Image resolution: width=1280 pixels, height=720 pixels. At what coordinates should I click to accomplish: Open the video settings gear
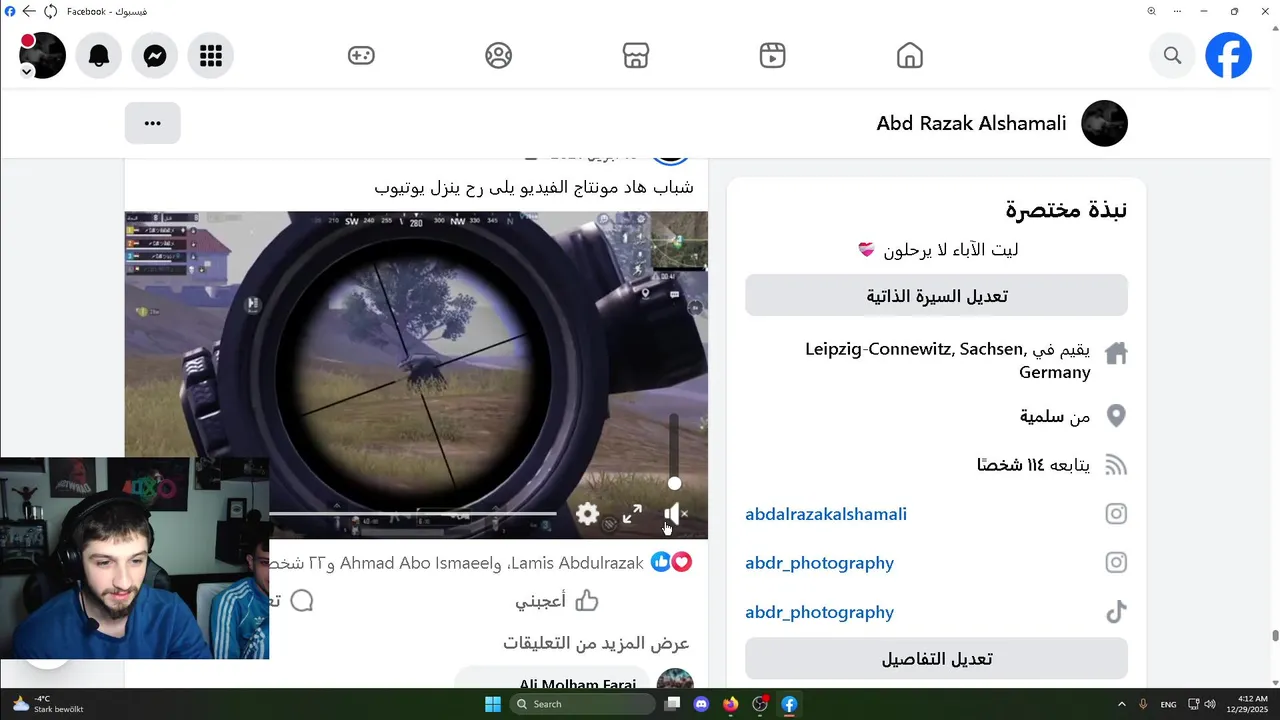(587, 514)
